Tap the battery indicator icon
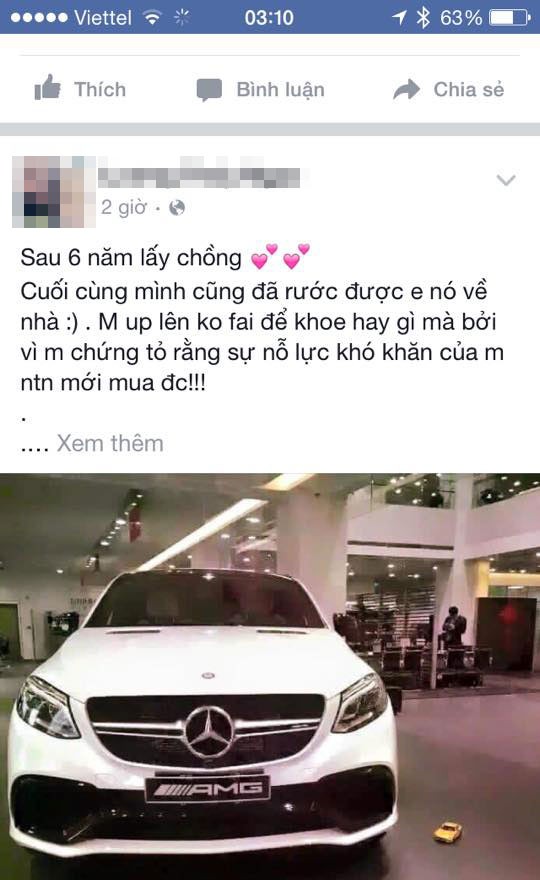 (x=510, y=17)
